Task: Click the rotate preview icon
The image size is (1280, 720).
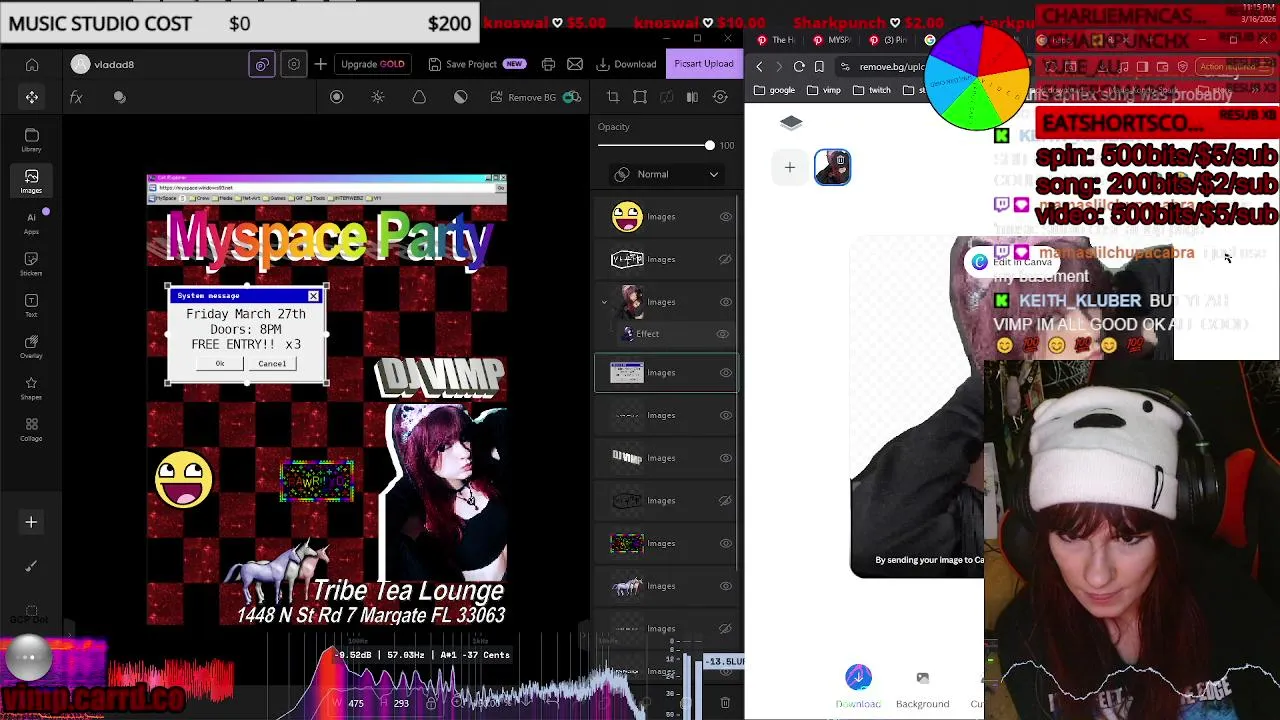Action: tap(721, 97)
